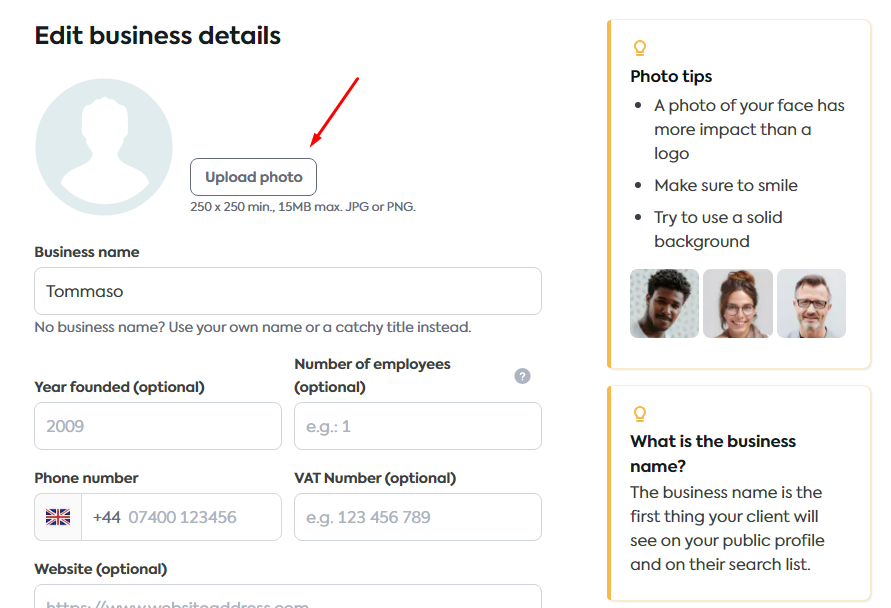Click the Website address input field
891x608 pixels.
coord(288,598)
